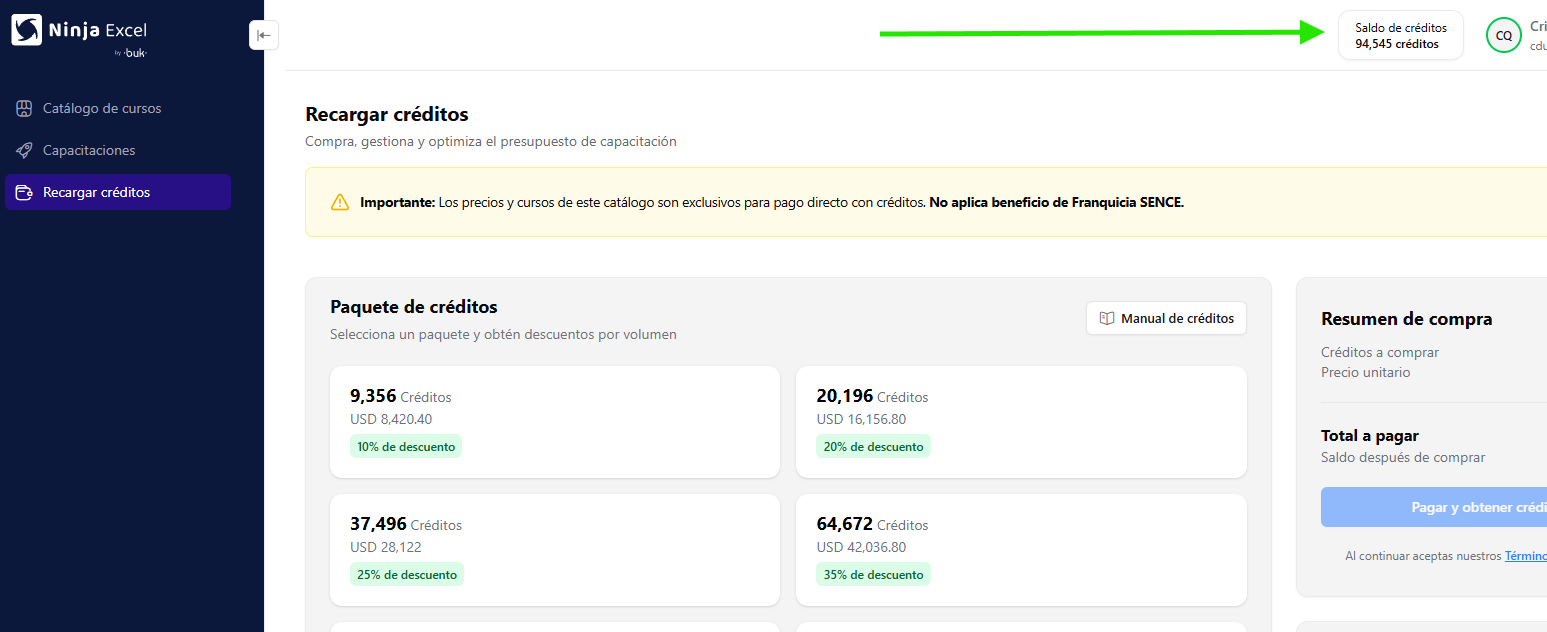
Task: Click the 10% de descuento badge
Action: (406, 447)
